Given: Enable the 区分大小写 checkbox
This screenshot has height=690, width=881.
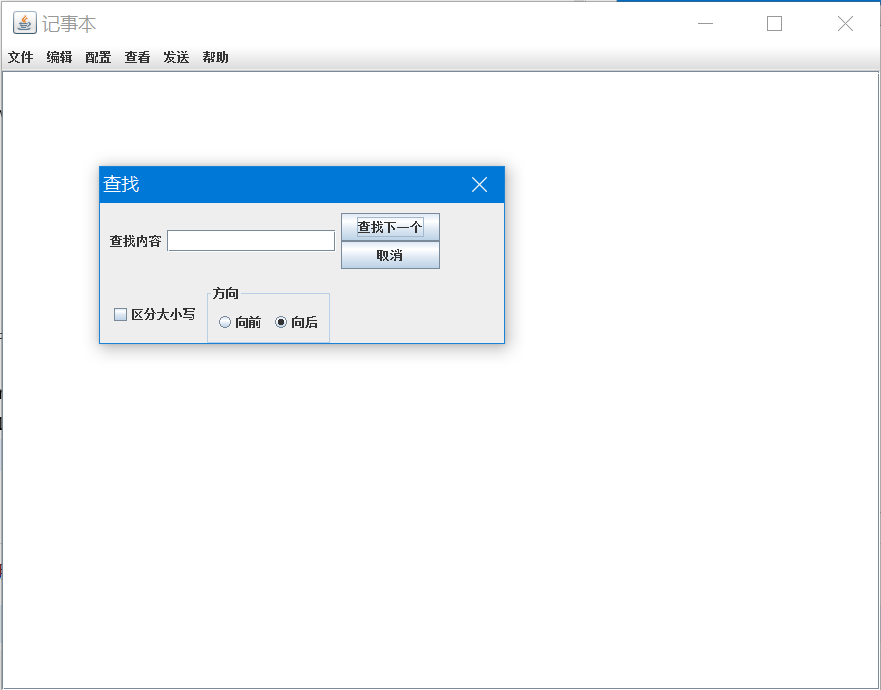Looking at the screenshot, I should point(120,315).
